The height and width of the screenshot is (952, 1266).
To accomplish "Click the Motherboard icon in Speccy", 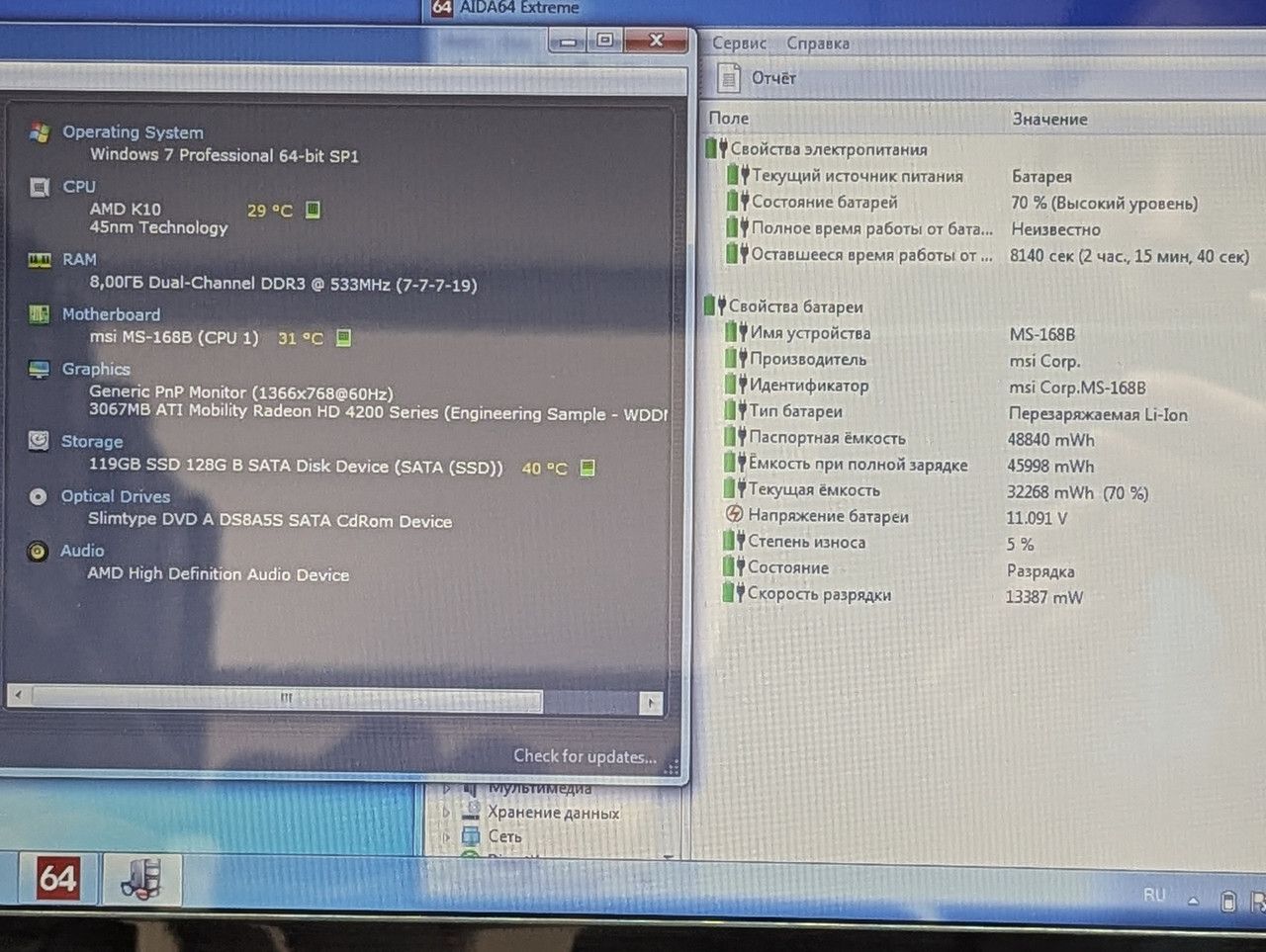I will 40,314.
